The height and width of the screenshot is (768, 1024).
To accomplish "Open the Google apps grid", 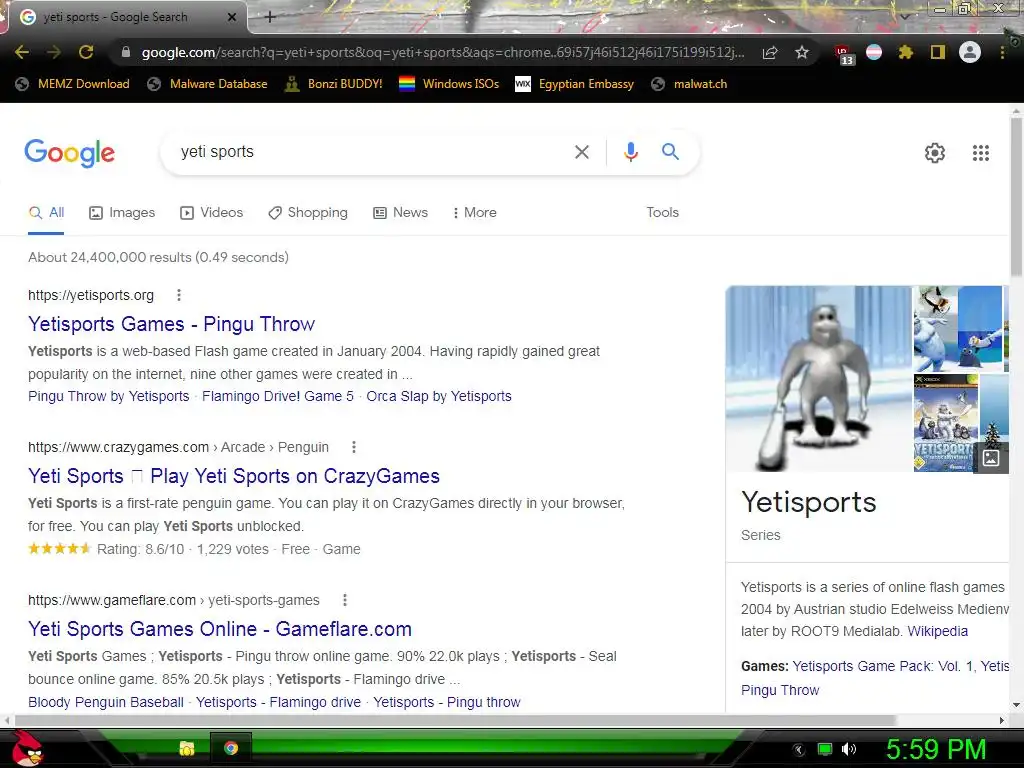I will (981, 153).
